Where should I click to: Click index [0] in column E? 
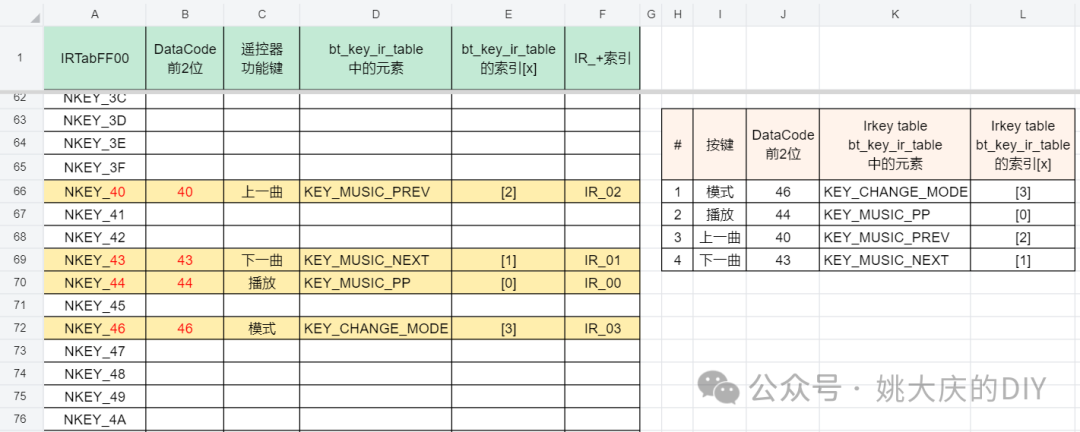tap(508, 283)
